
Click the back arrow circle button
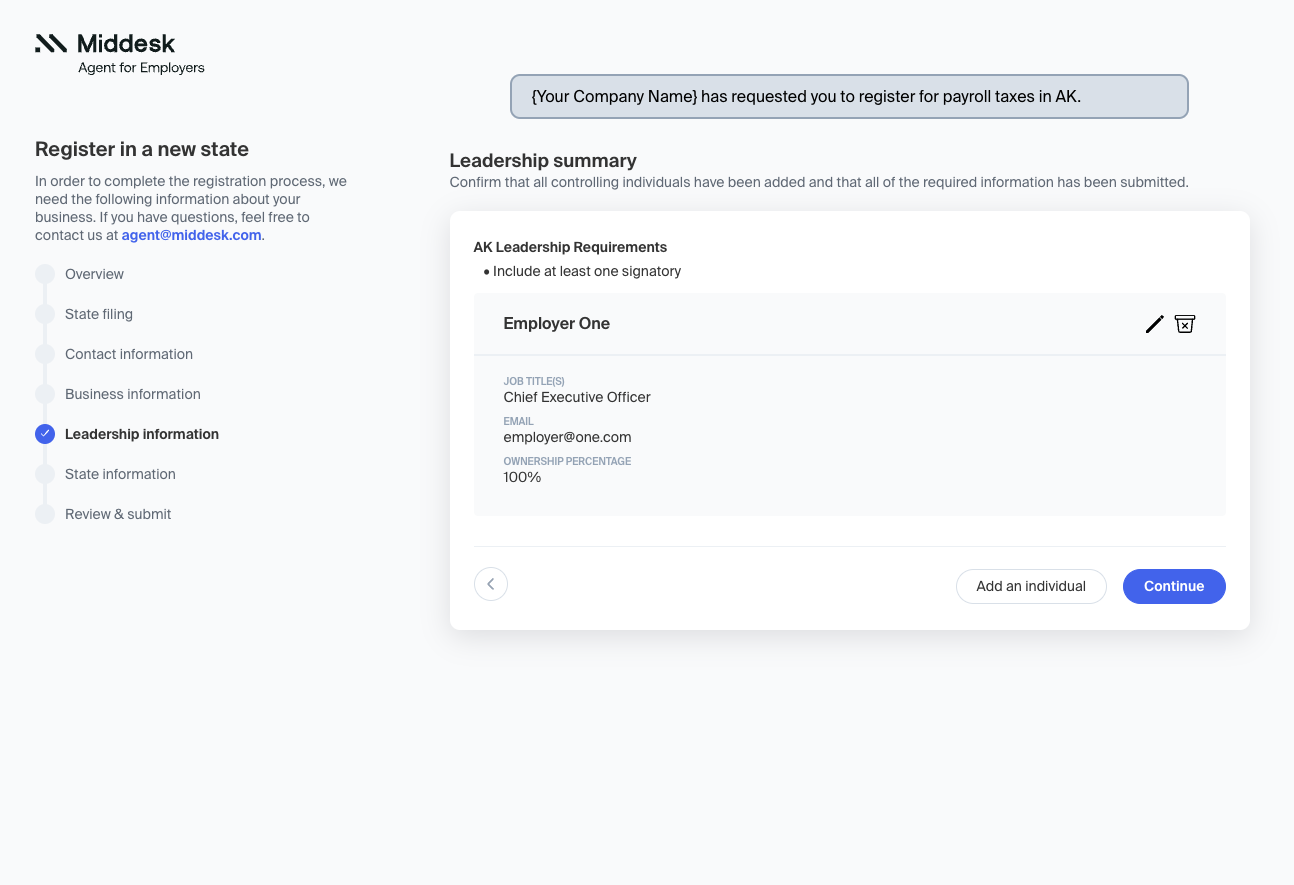pos(491,585)
